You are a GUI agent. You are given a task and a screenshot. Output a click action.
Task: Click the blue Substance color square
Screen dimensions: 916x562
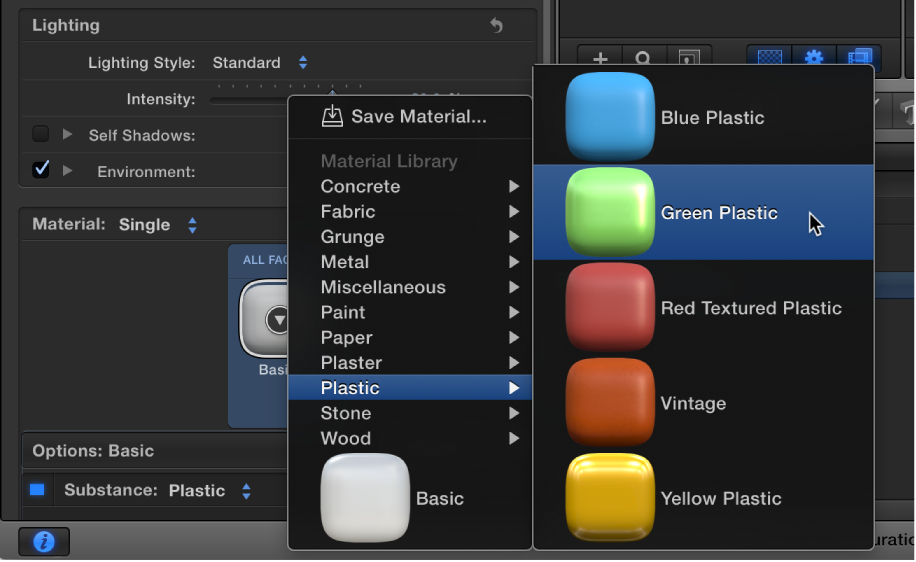pos(37,490)
